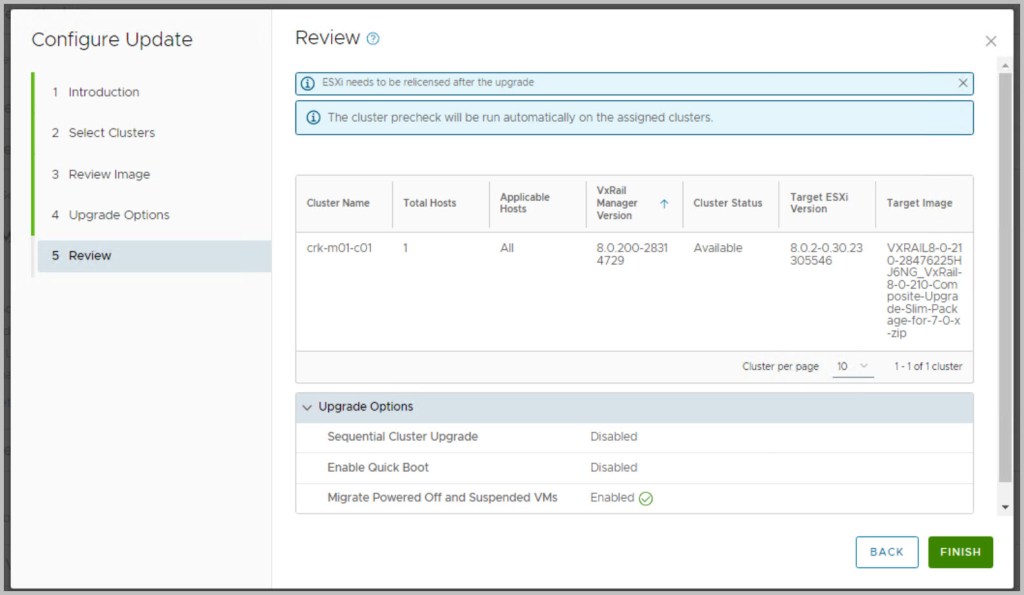The height and width of the screenshot is (595, 1024).
Task: Sort by Cluster Name column header
Action: 338,203
